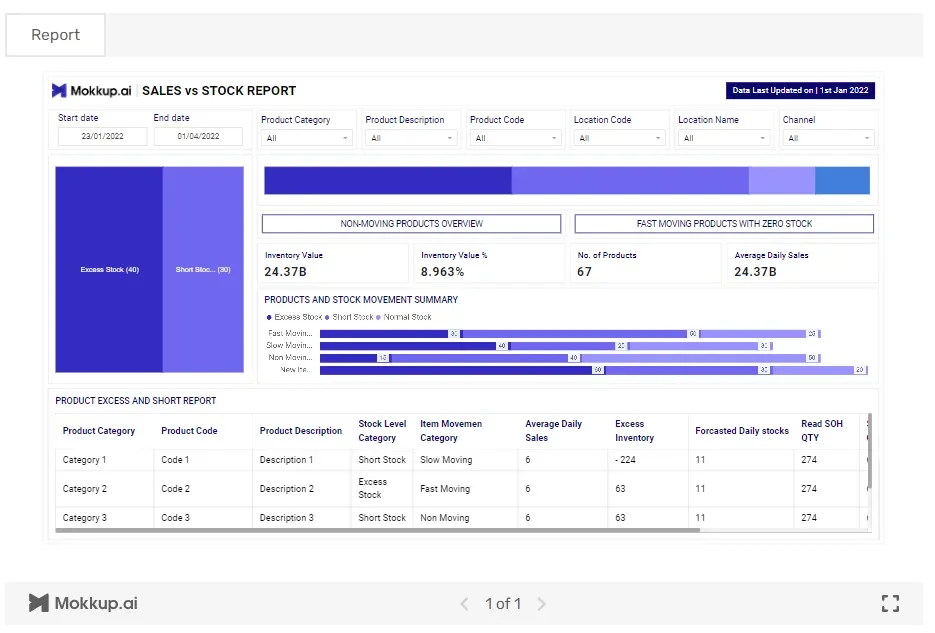
Task: Click the fullscreen expand icon
Action: click(x=890, y=603)
